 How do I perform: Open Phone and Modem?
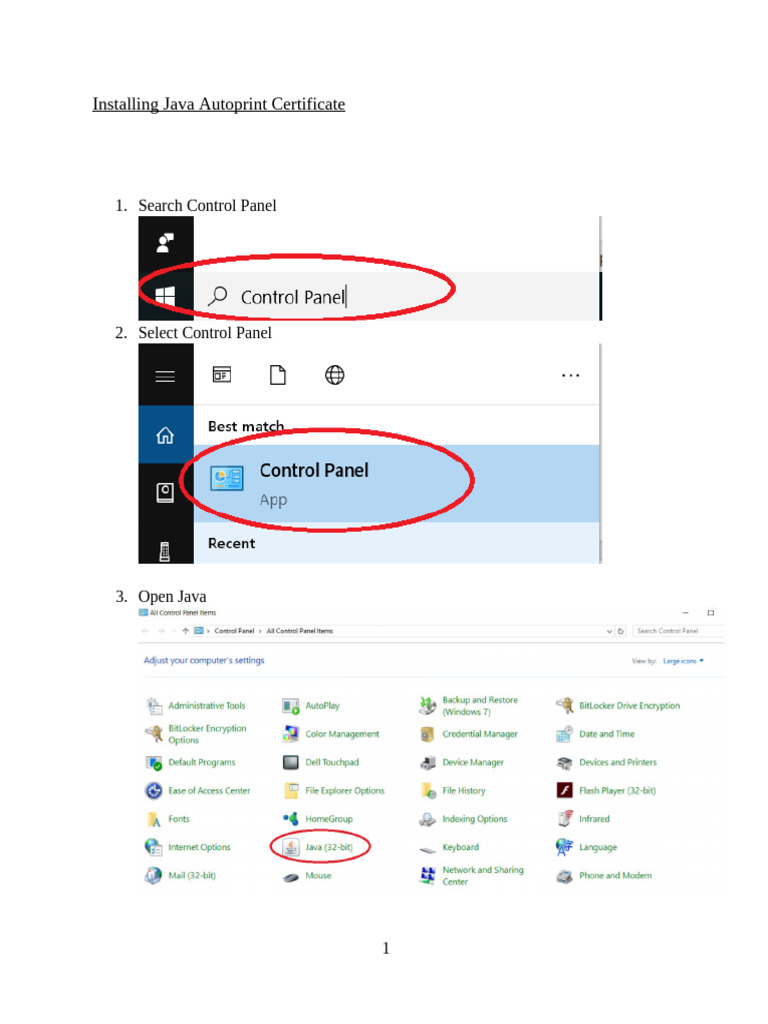pos(604,876)
